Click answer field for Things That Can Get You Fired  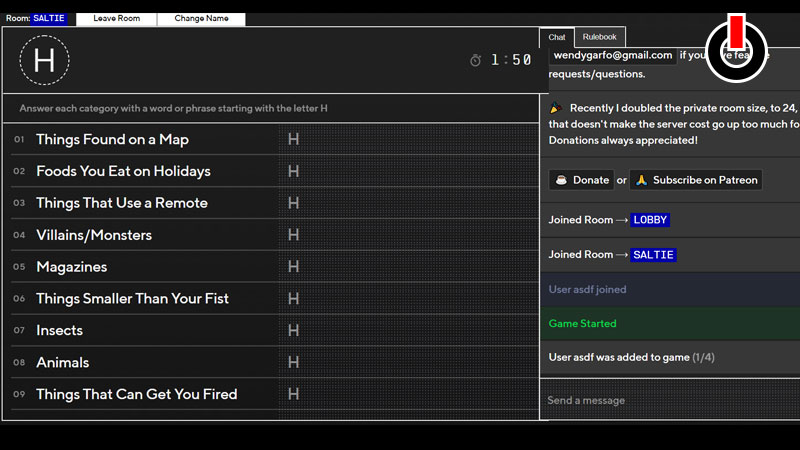coord(408,394)
